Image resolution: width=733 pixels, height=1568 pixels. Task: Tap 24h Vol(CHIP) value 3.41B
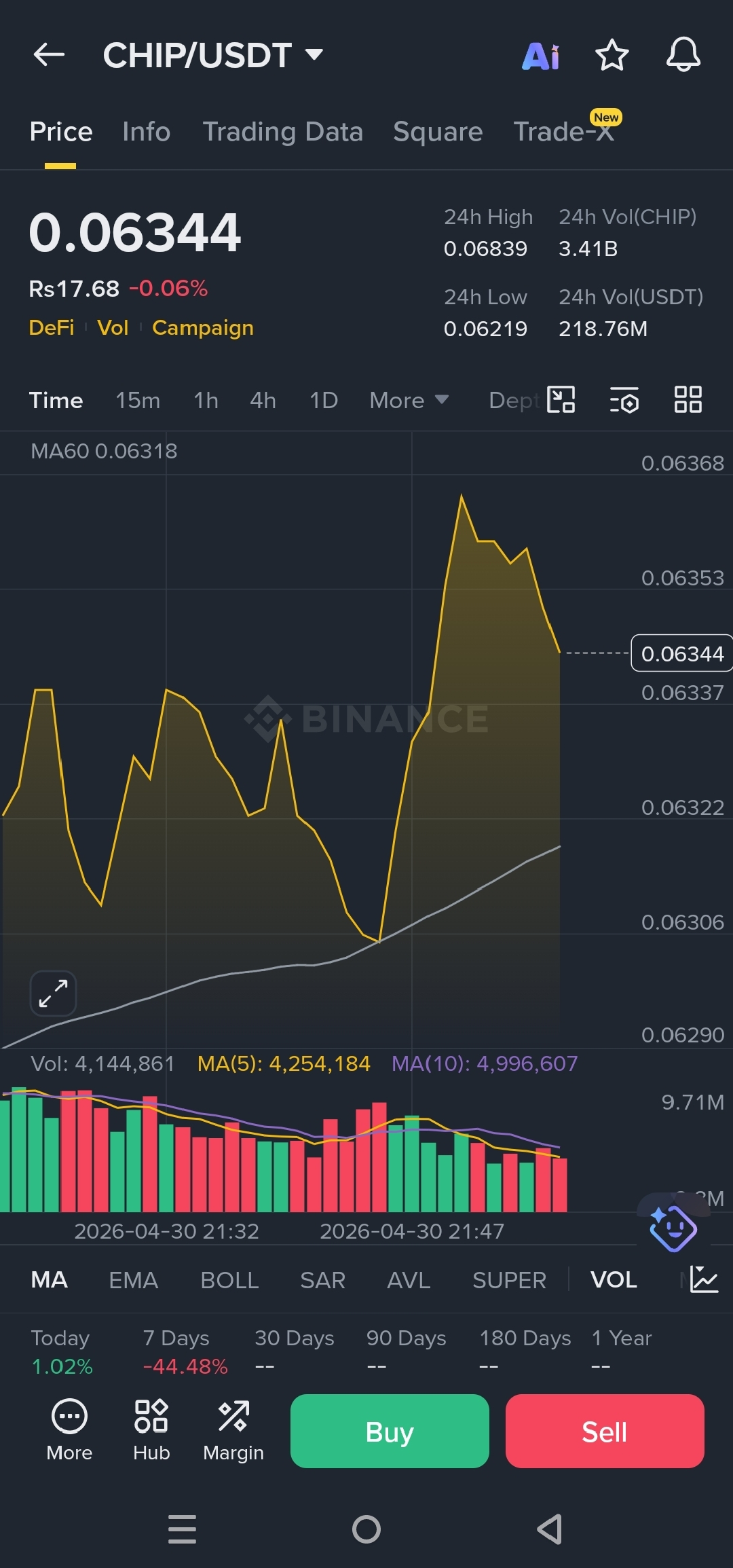tap(588, 249)
